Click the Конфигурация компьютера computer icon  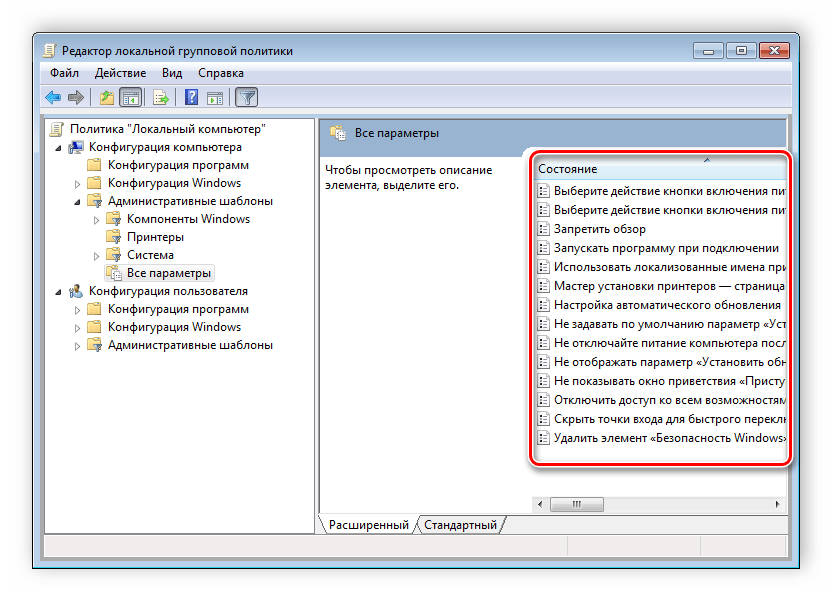coord(76,147)
